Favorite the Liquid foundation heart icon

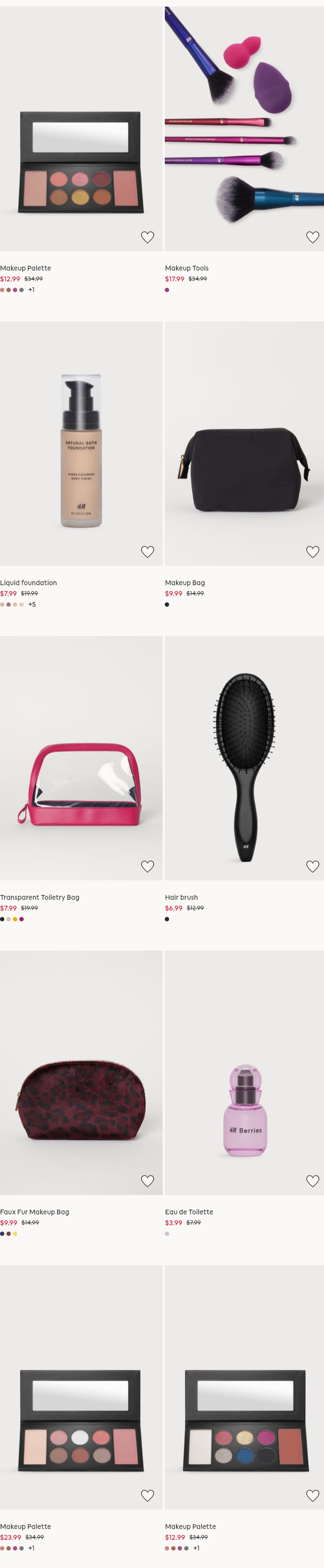coord(148,552)
